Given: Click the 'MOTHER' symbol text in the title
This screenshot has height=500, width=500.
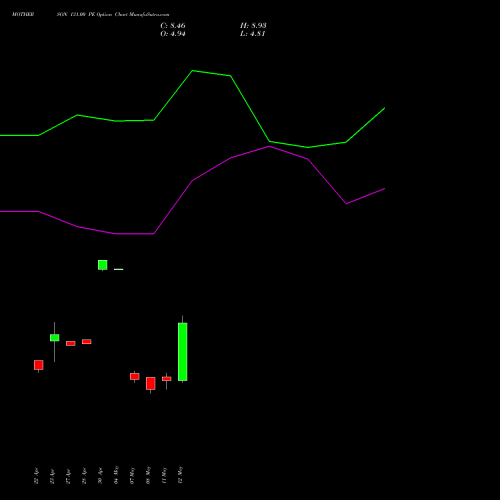Looking at the screenshot, I should pos(23,15).
